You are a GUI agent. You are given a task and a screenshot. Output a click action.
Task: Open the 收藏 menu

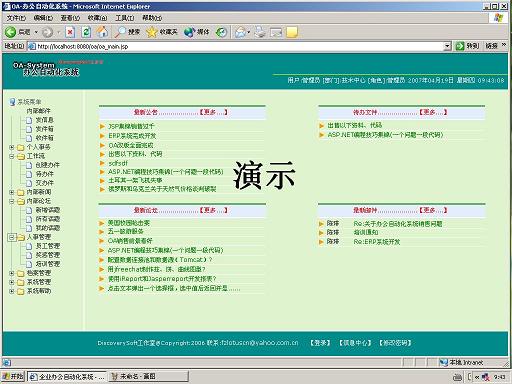click(x=97, y=18)
